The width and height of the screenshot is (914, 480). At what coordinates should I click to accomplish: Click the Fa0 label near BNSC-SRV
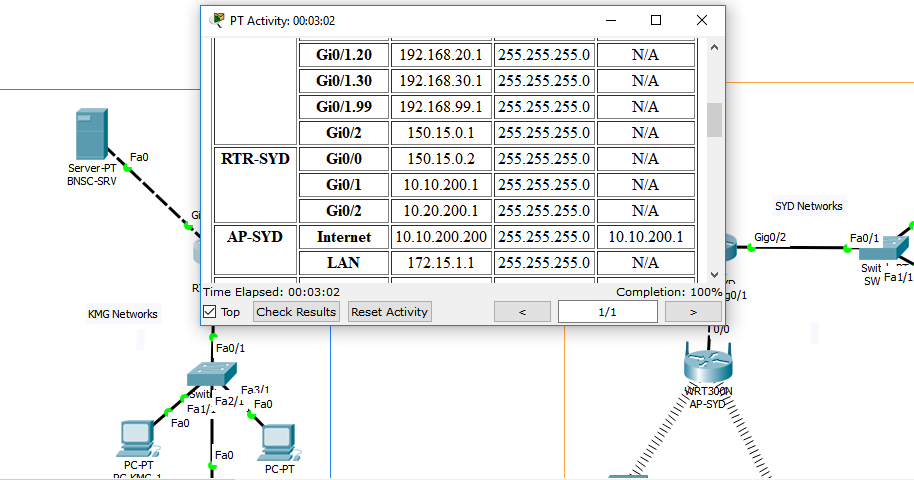139,157
